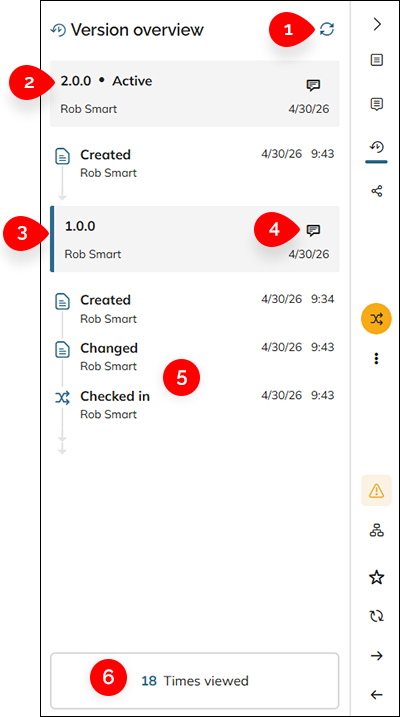Open the comment icon on version 1.0.0
This screenshot has height=717, width=400.
coord(313,230)
